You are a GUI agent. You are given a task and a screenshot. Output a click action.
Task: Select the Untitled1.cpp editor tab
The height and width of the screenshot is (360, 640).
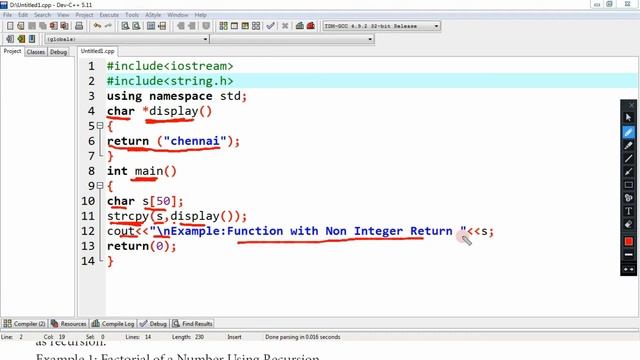(x=97, y=51)
